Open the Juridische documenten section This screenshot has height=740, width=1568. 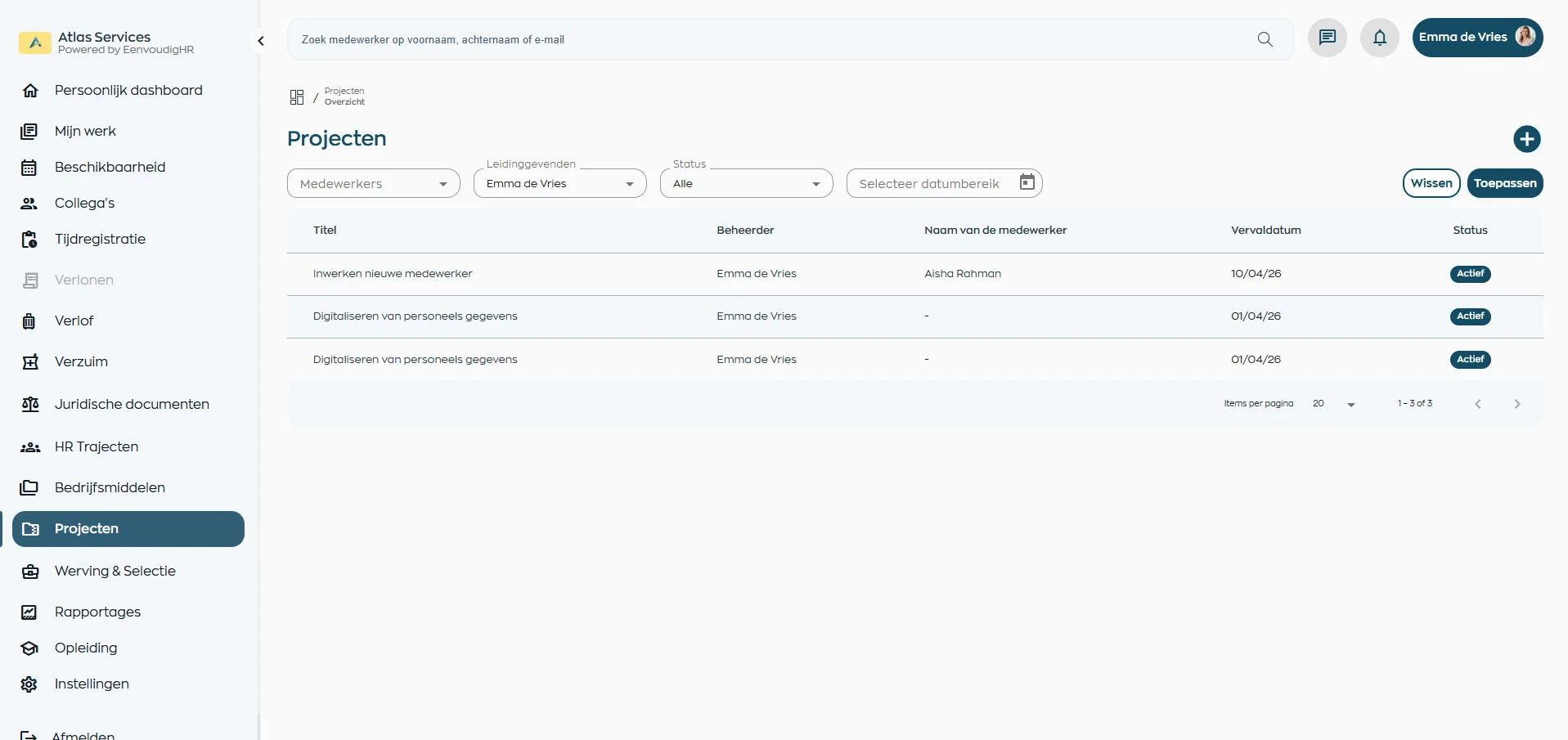point(131,404)
